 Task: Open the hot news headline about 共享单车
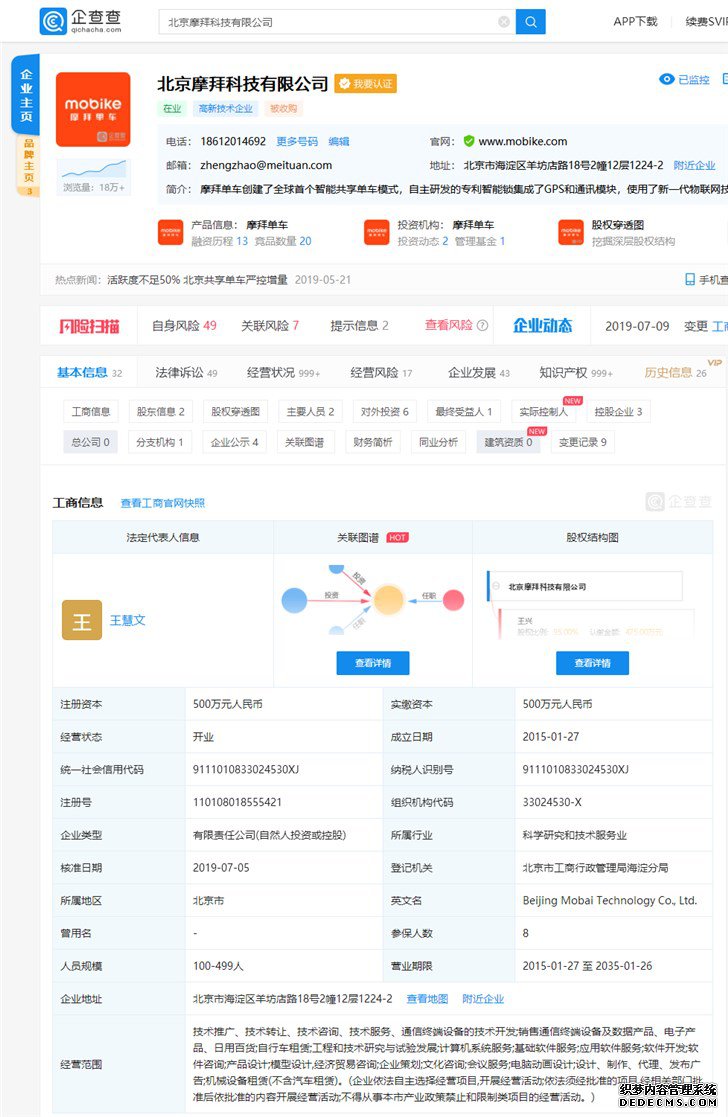[x=197, y=280]
